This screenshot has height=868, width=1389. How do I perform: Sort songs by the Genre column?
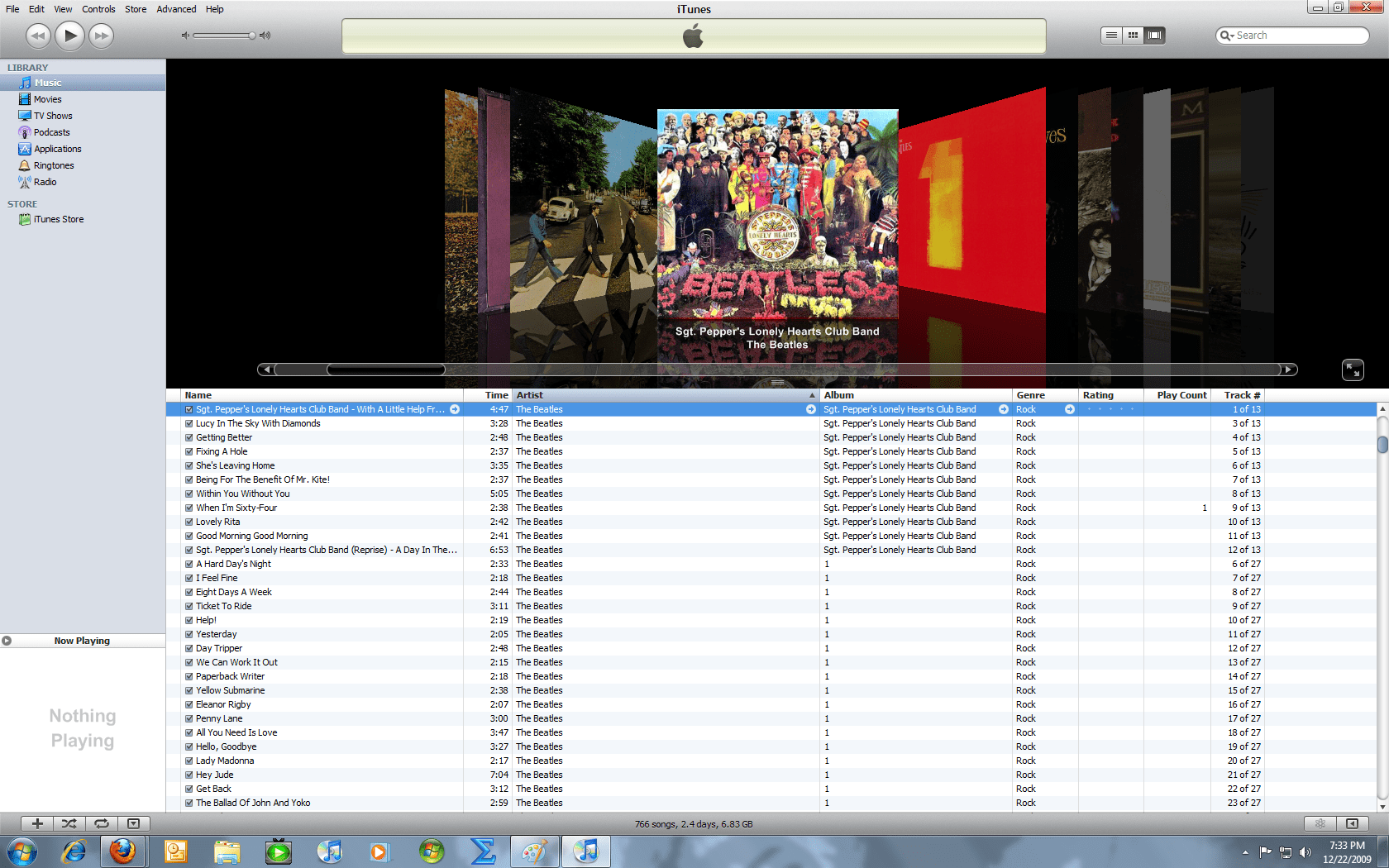point(1045,395)
